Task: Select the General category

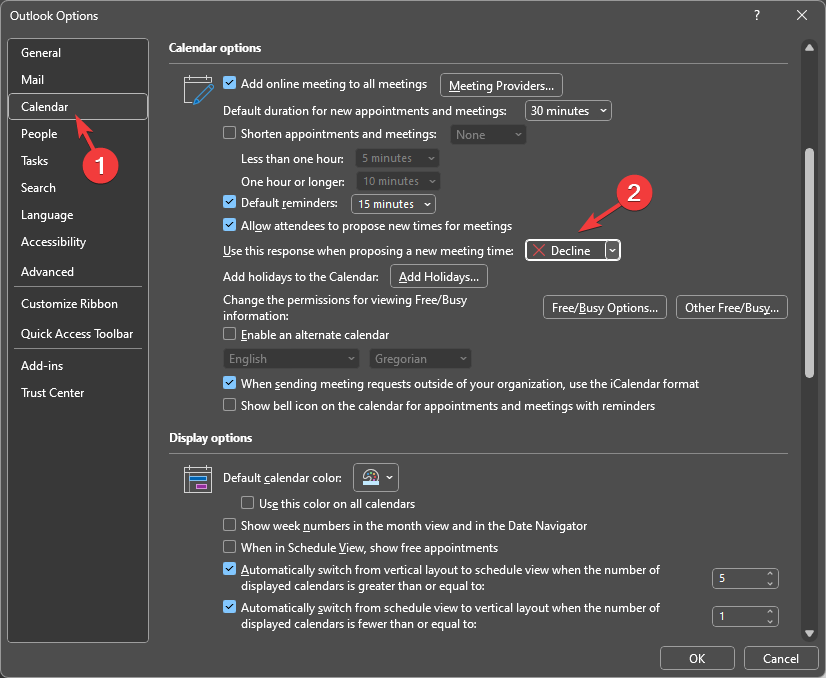Action: tap(78, 53)
